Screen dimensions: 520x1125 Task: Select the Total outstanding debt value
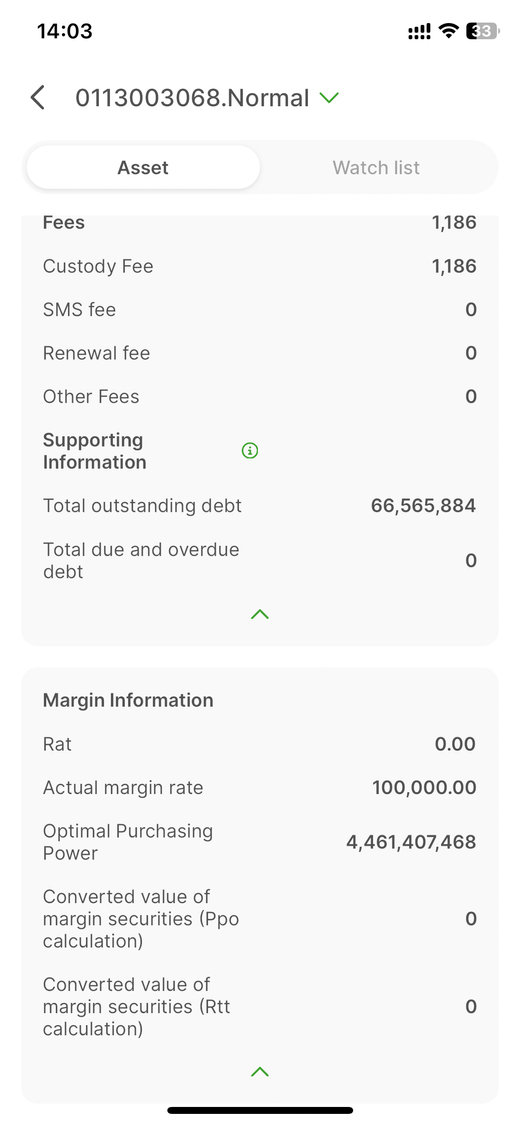(x=423, y=506)
